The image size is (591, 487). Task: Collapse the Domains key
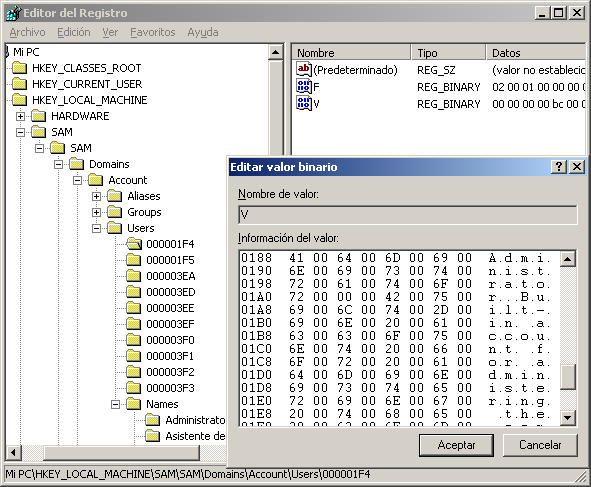[x=58, y=164]
